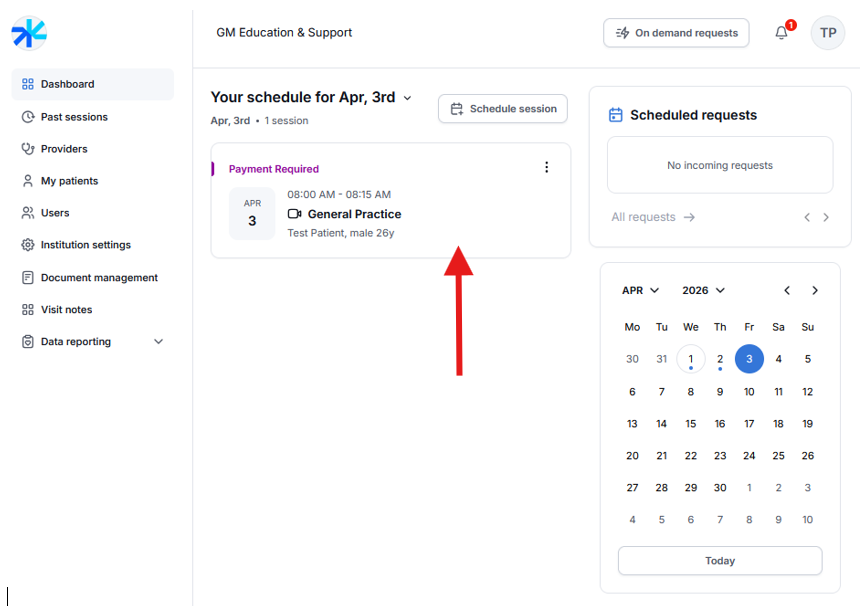Select April 15 on the calendar
Image resolution: width=867 pixels, height=606 pixels.
click(691, 424)
